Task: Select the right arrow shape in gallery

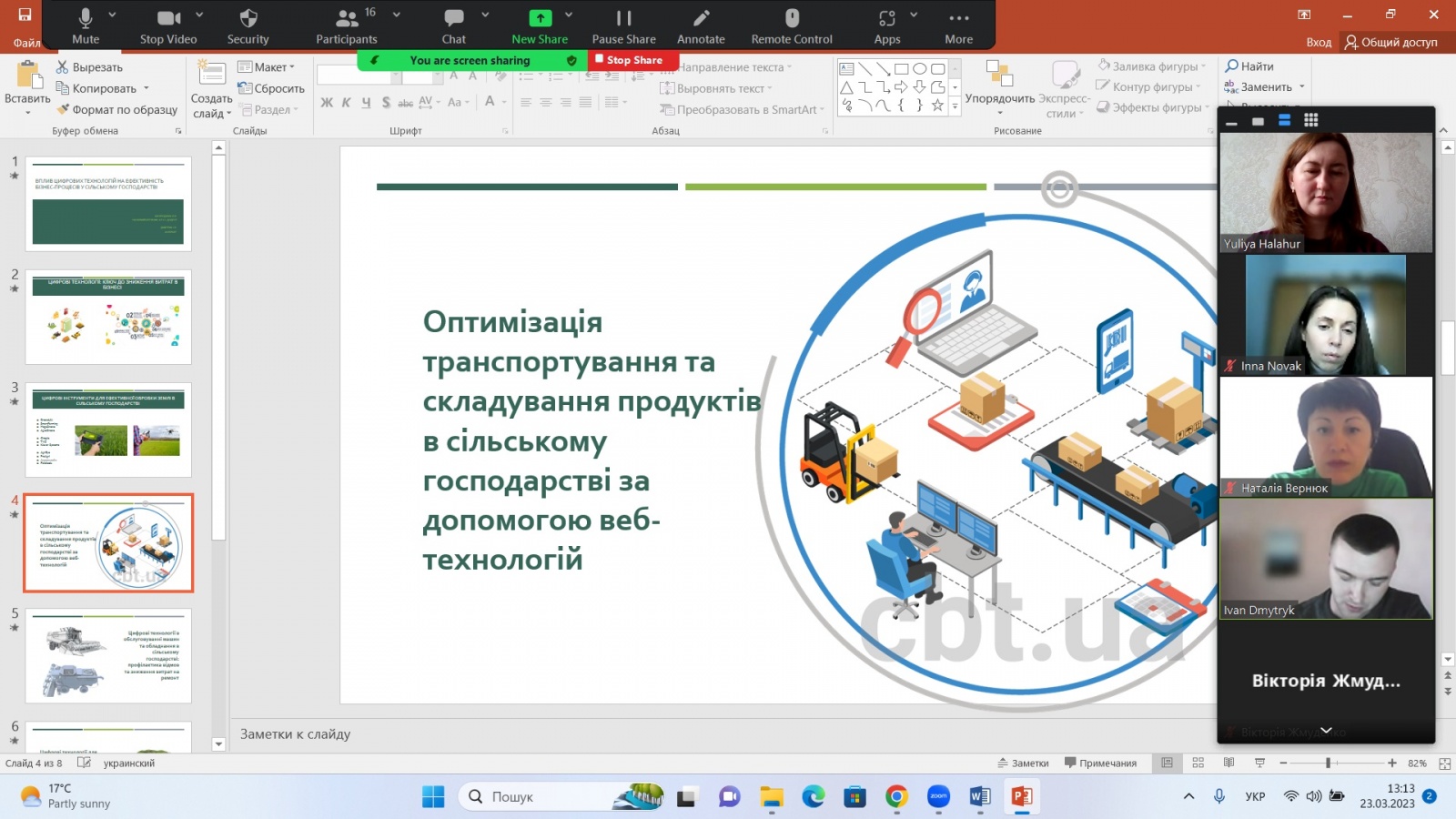Action: coord(902,87)
